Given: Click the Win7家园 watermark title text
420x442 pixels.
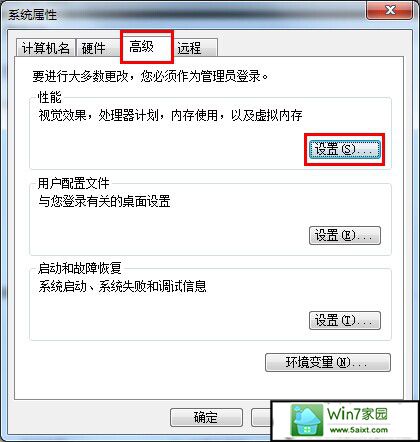Looking at the screenshot, I should (358, 414).
